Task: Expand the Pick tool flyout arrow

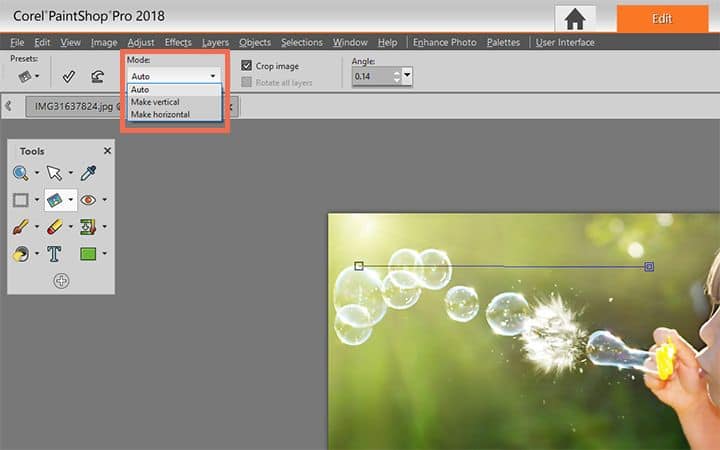Action: coord(71,173)
